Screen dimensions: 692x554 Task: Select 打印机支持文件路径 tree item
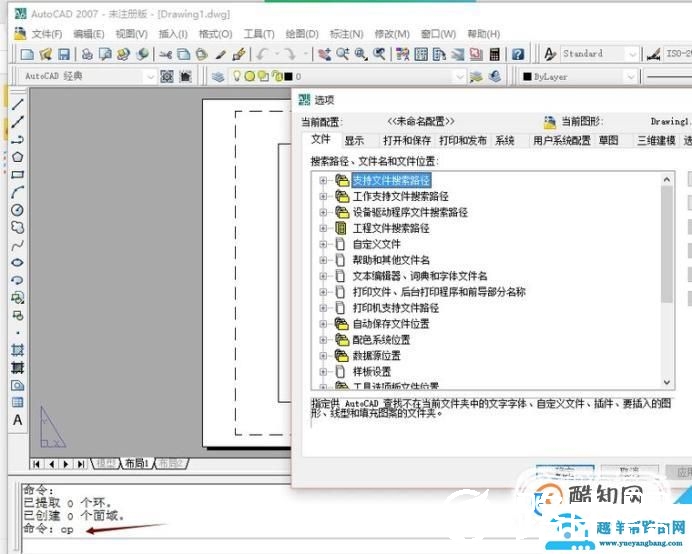(396, 308)
